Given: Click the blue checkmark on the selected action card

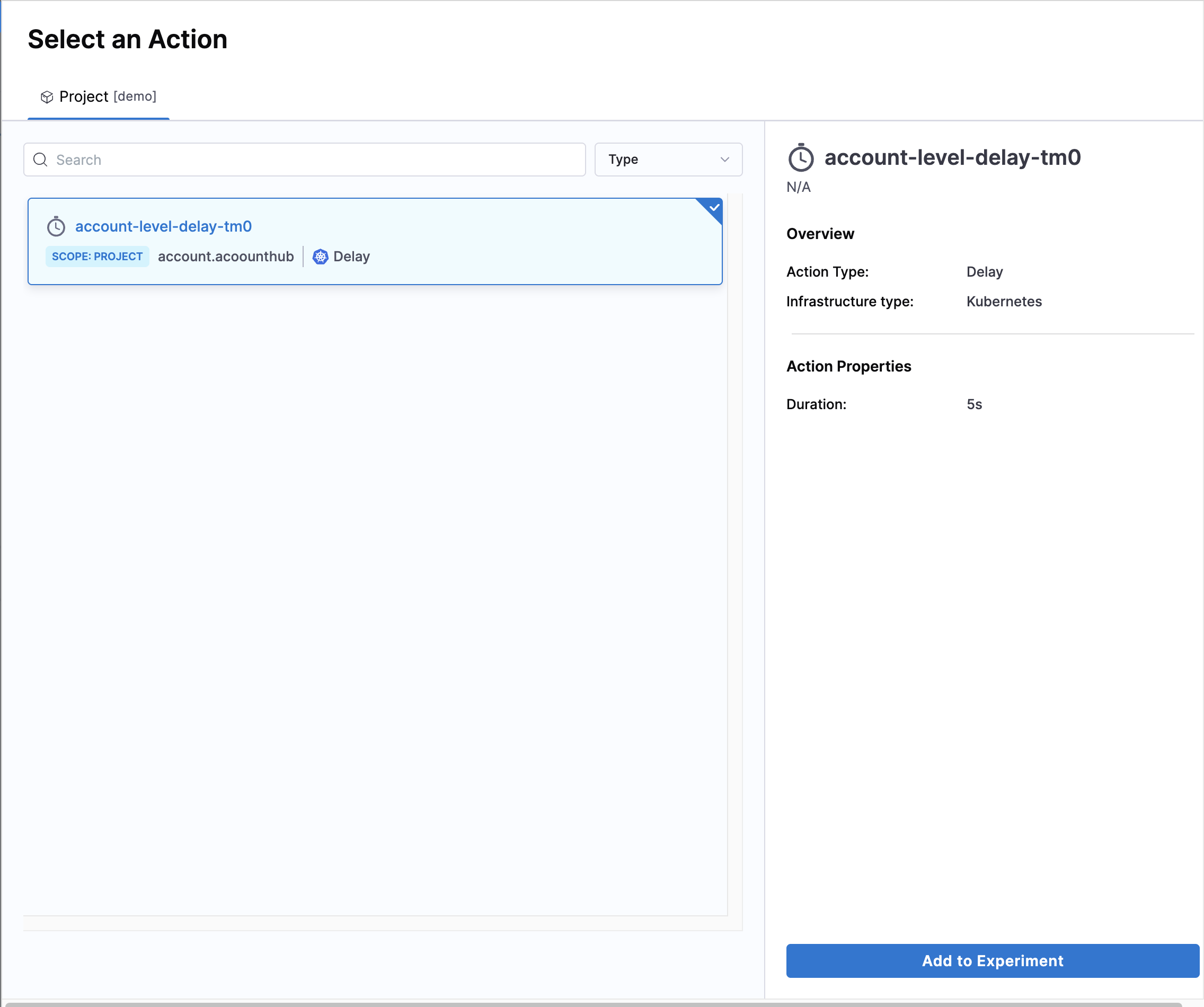Looking at the screenshot, I should 713,208.
